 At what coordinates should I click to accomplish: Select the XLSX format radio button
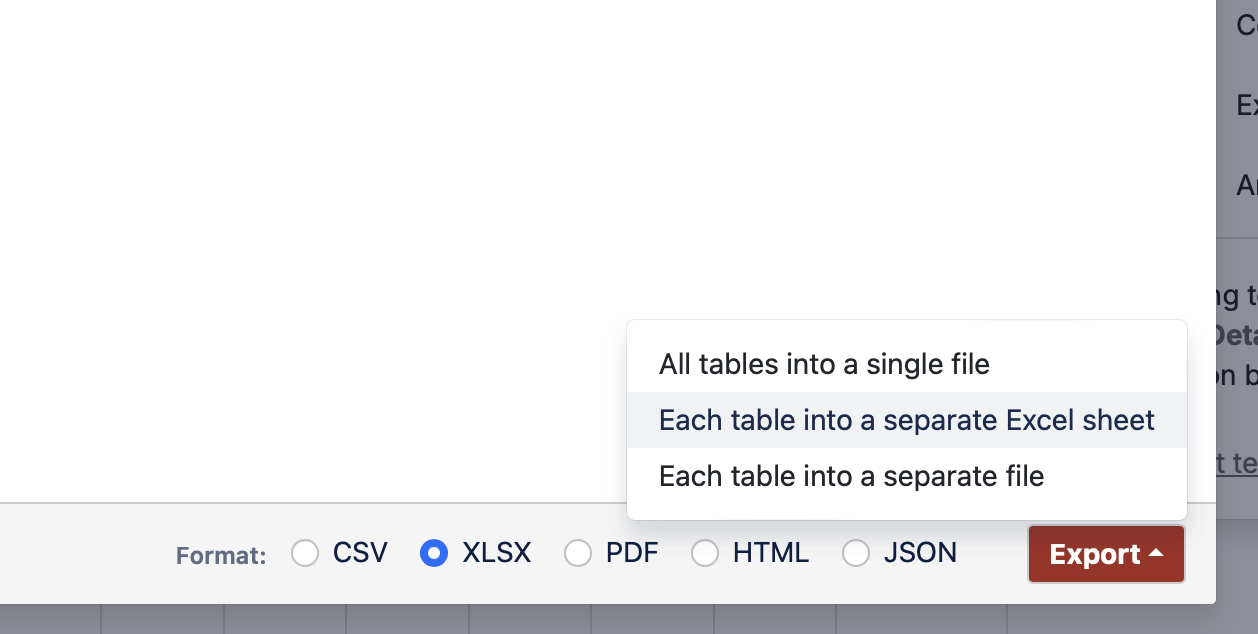click(x=434, y=553)
